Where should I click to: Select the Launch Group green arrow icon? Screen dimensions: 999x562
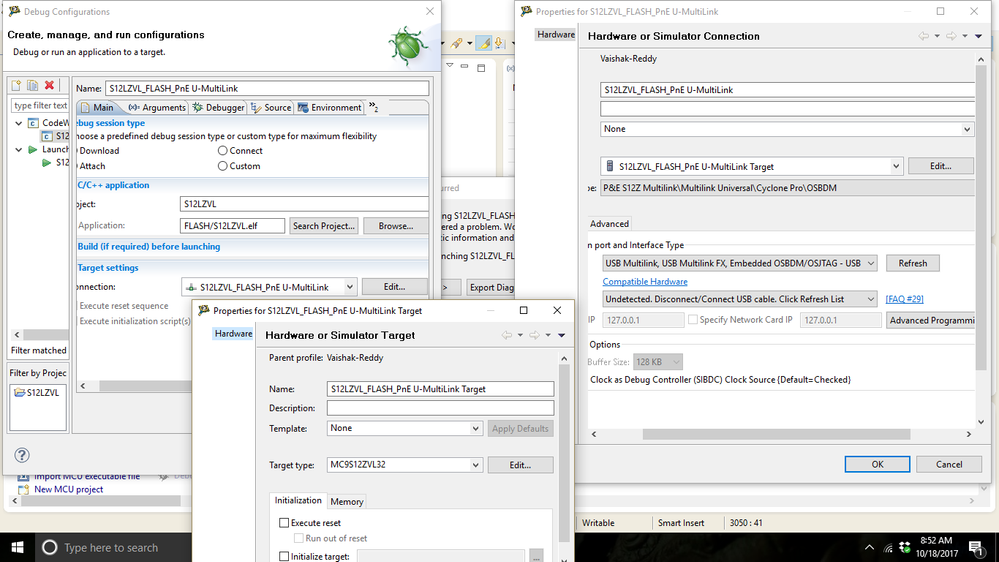point(33,150)
